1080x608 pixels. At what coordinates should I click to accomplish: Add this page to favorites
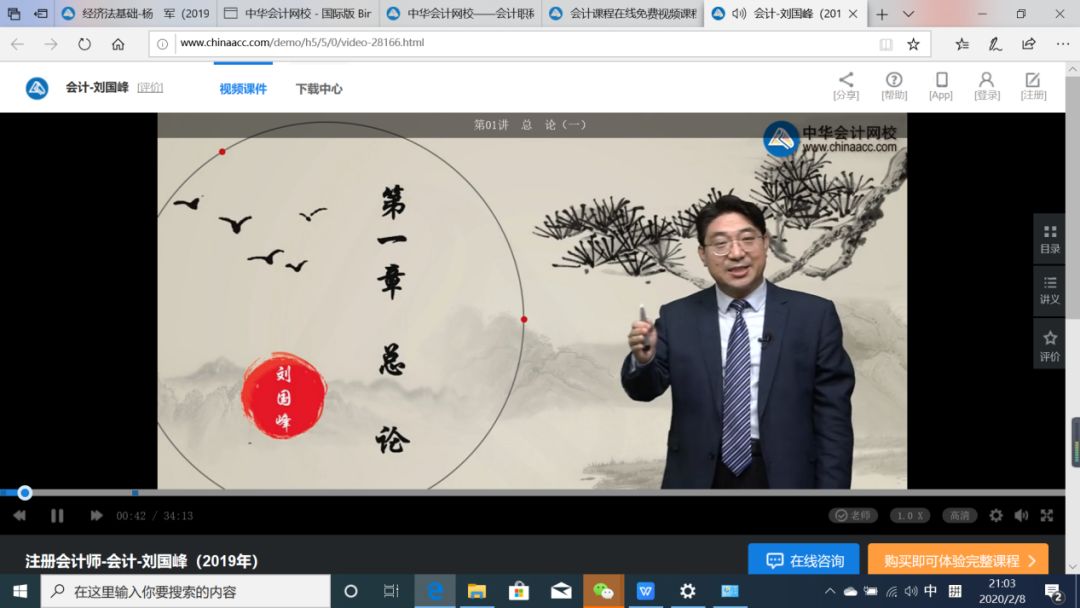coord(913,44)
